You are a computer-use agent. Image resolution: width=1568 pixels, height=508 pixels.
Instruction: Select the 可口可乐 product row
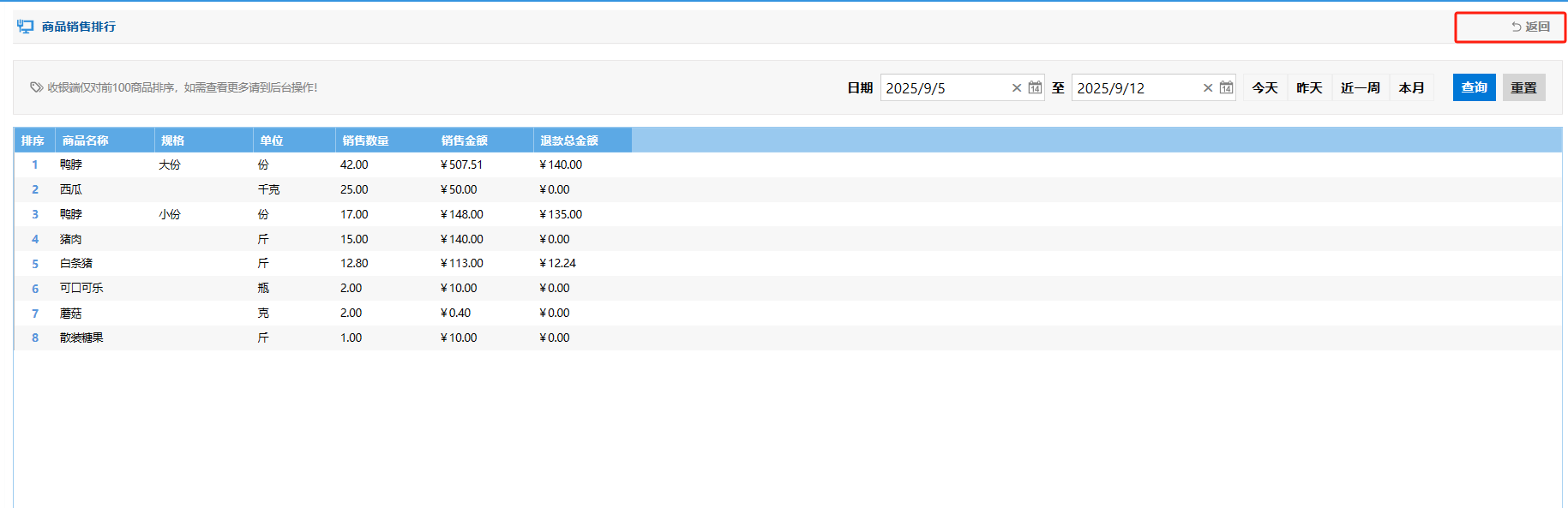tap(81, 289)
